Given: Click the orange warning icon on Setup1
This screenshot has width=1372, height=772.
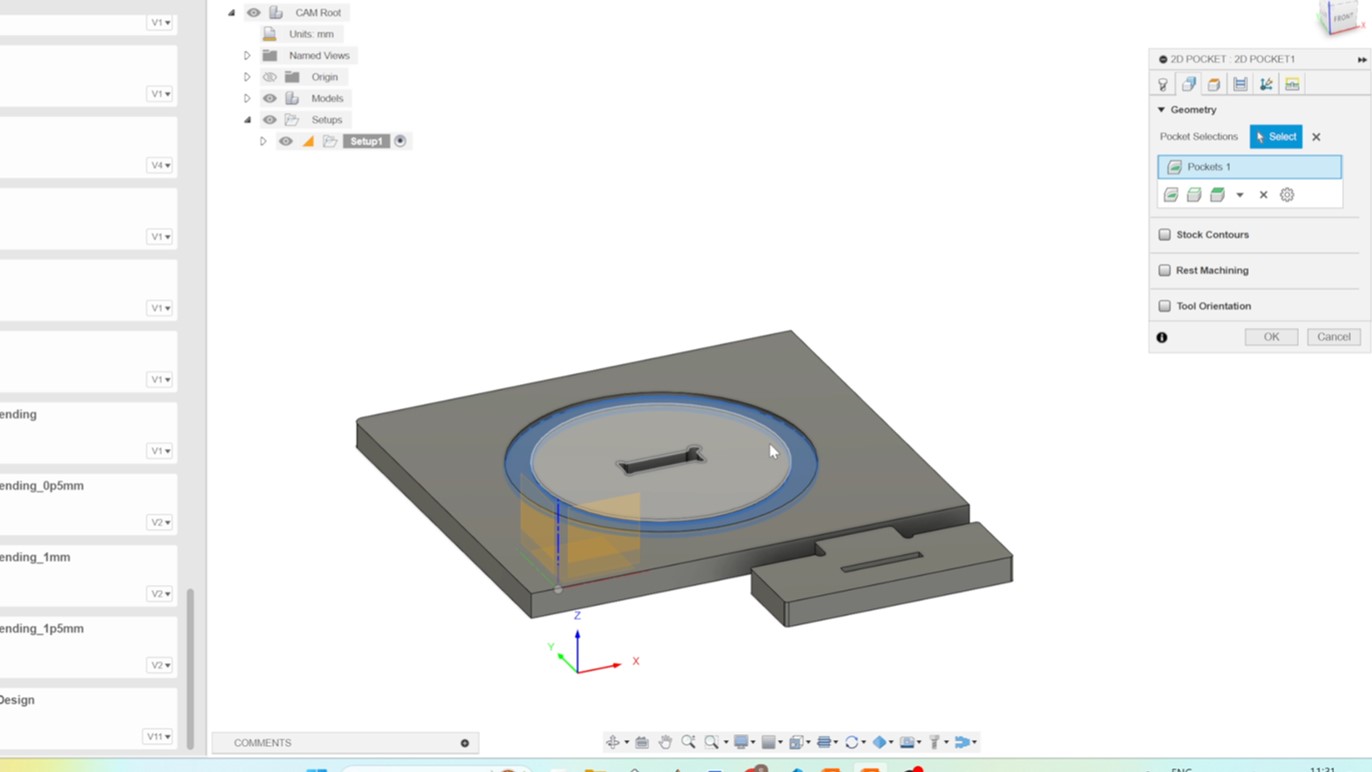Looking at the screenshot, I should (308, 142).
